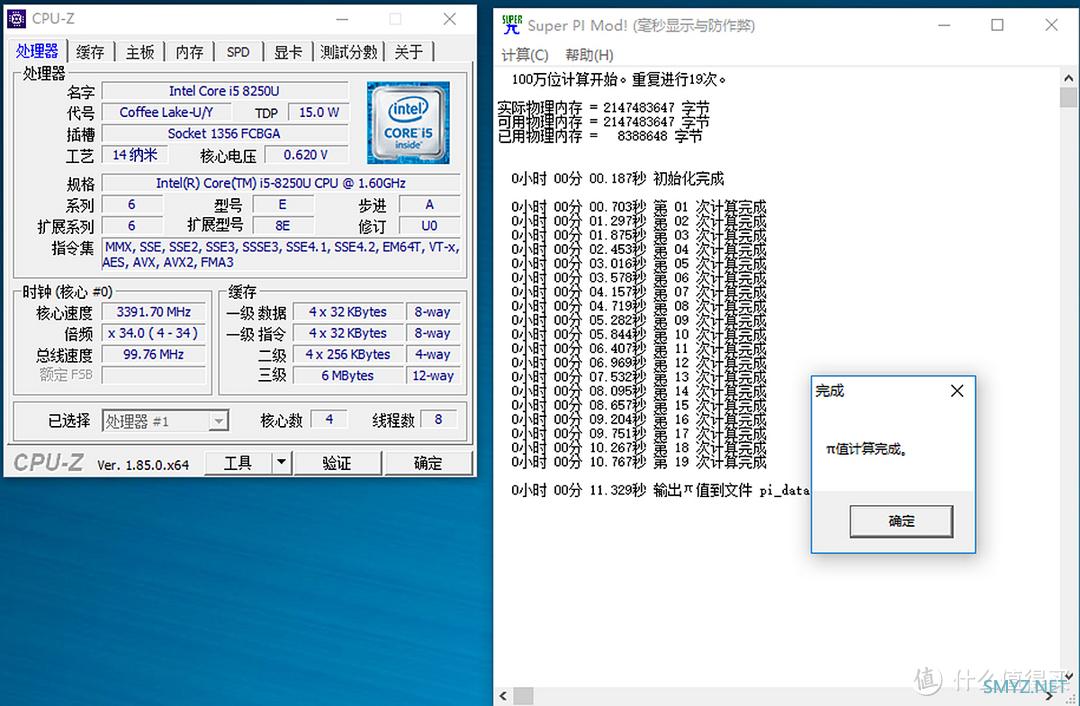Open the 计算(C) menu
The image size is (1080, 706).
tap(524, 55)
